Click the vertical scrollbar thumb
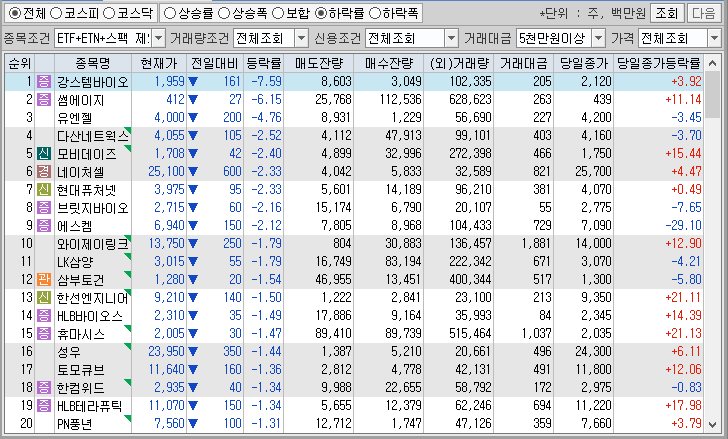The height and width of the screenshot is (439, 728). click(x=712, y=95)
